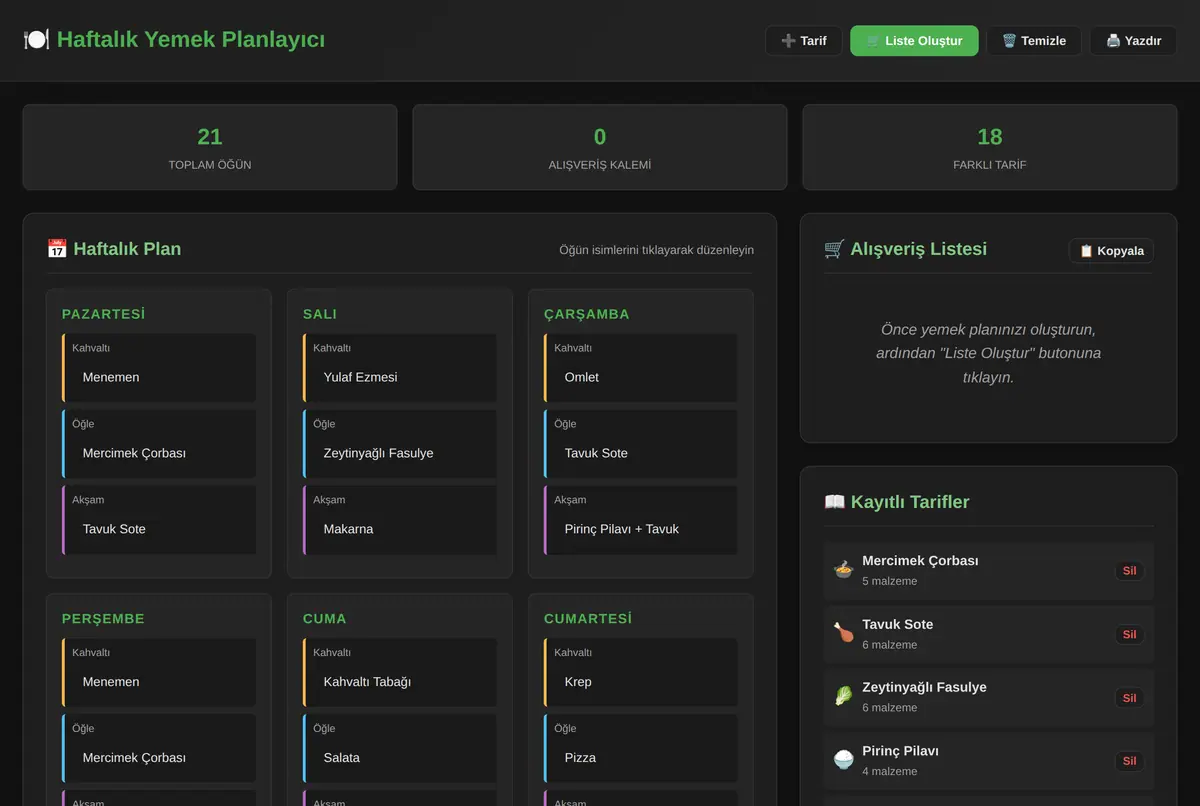1200x806 pixels.
Task: Edit Çarşamba lunch field Tavuk Sote
Action: pos(641,453)
